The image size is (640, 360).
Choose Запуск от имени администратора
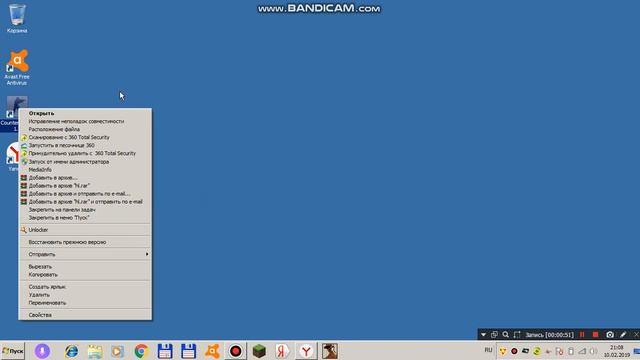pos(85,162)
